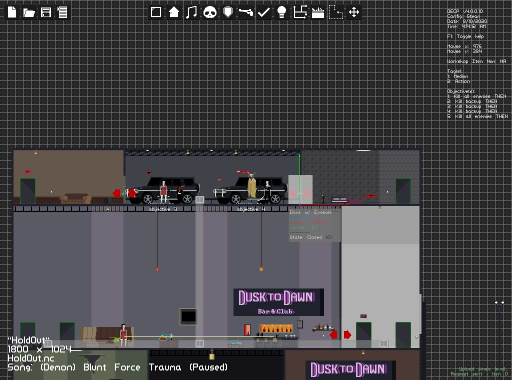Click the 'objective 4' marker label
Screen dimensions: 512x380
[x=251, y=209]
